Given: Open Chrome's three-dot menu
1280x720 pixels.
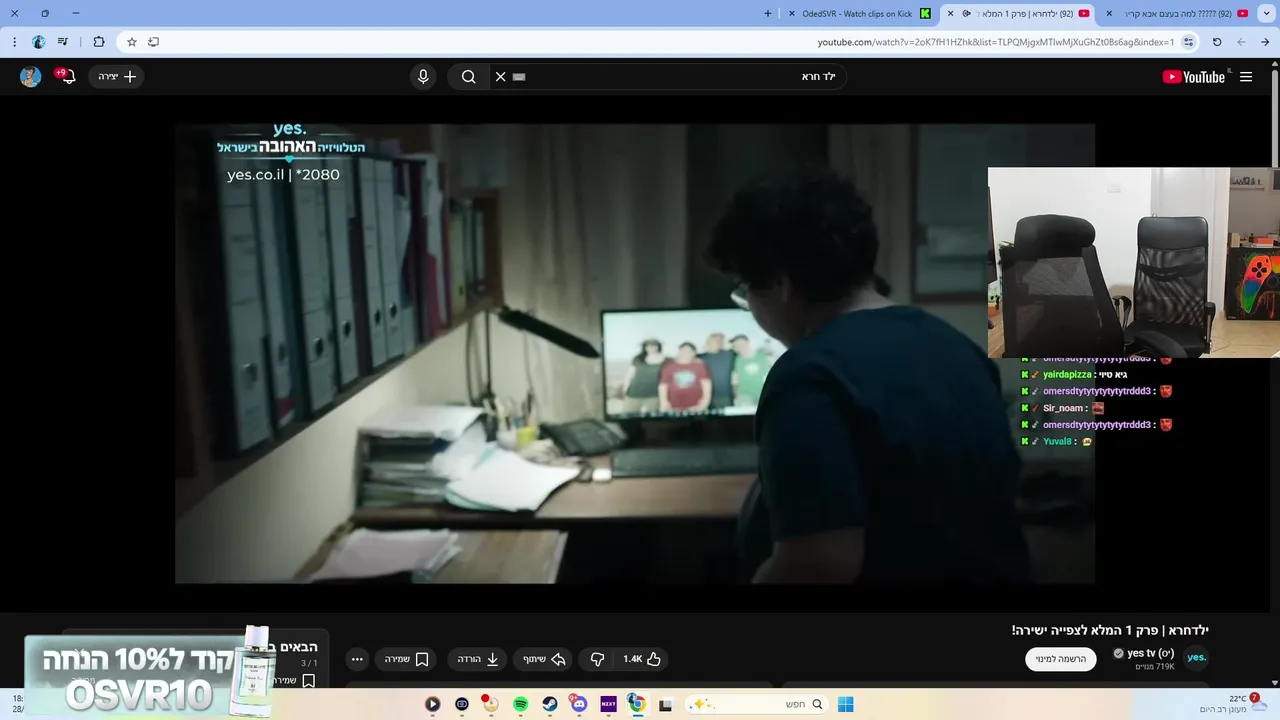Looking at the screenshot, I should [14, 42].
